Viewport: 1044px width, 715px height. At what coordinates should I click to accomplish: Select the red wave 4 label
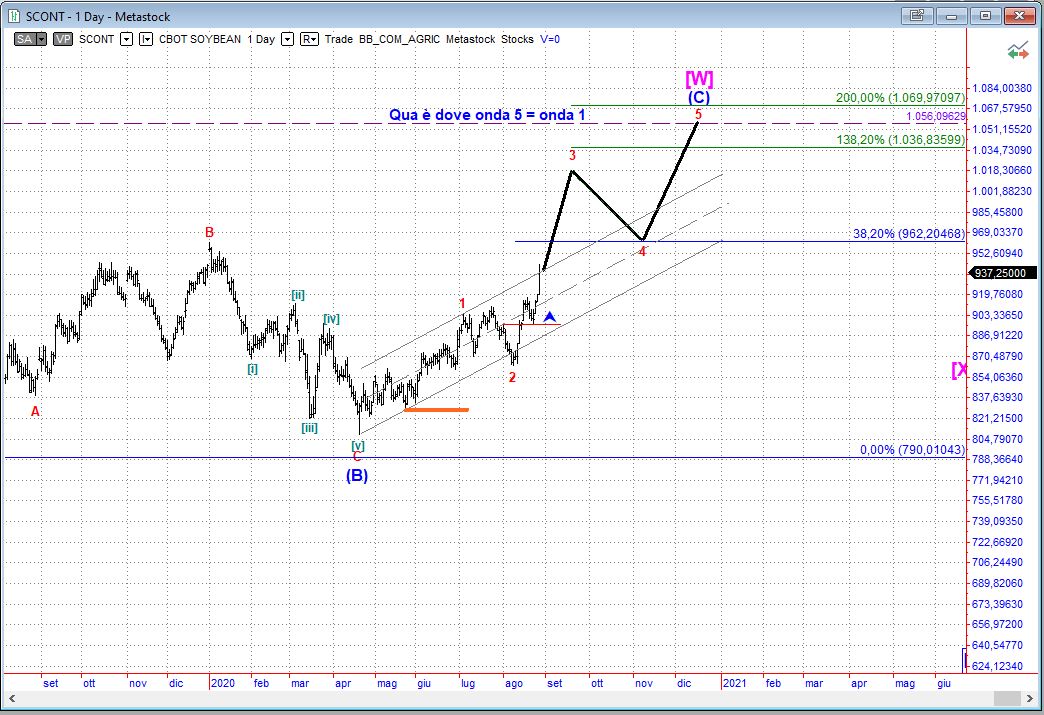[x=642, y=252]
